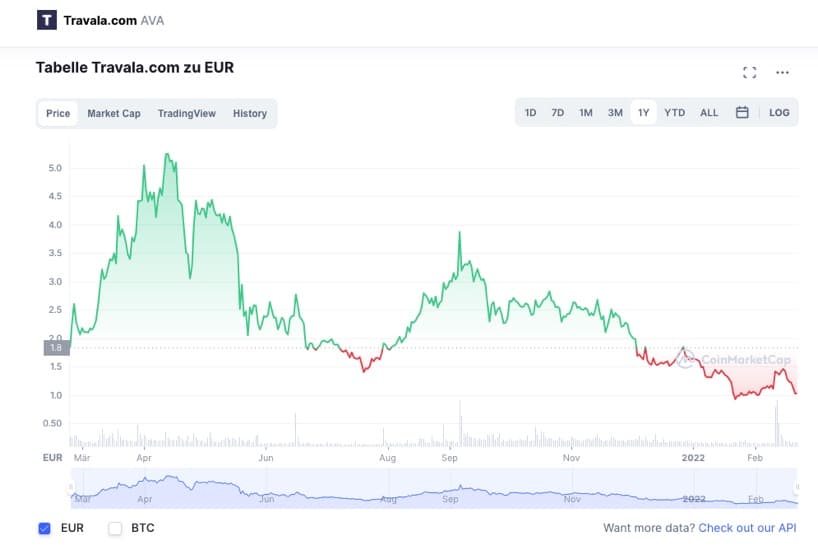The image size is (818, 555).
Task: Click the 1.8 price marker label
Action: pos(56,347)
